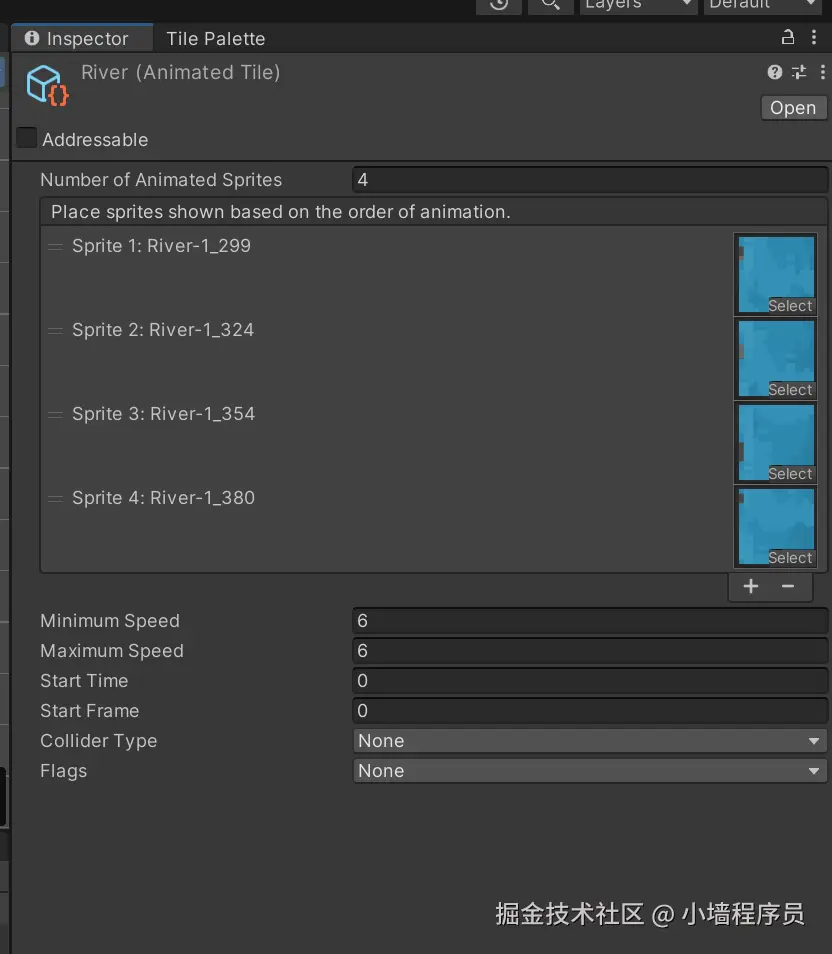The image size is (832, 954).
Task: Click the Inspector lock icon
Action: (x=788, y=38)
